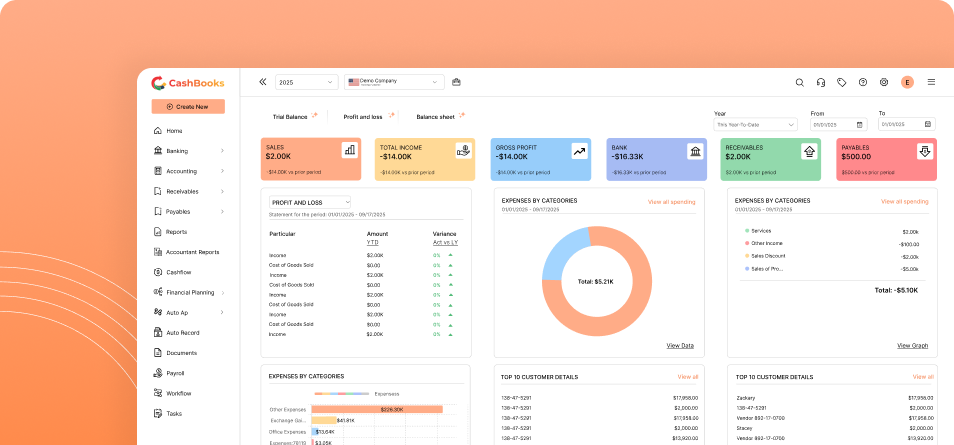Open the 2025 year dropdown
The width and height of the screenshot is (954, 445).
[307, 82]
